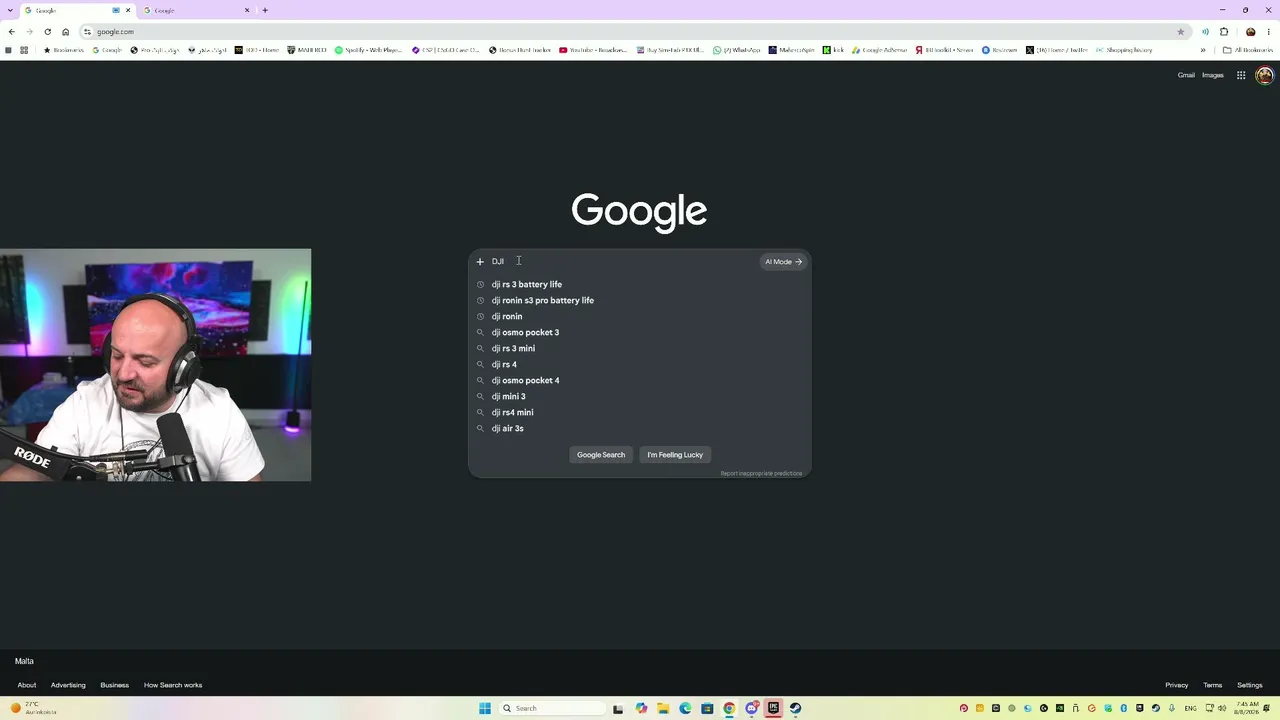Viewport: 1280px width, 720px height.
Task: Select suggestion 'dji air 3s'
Action: [640, 428]
